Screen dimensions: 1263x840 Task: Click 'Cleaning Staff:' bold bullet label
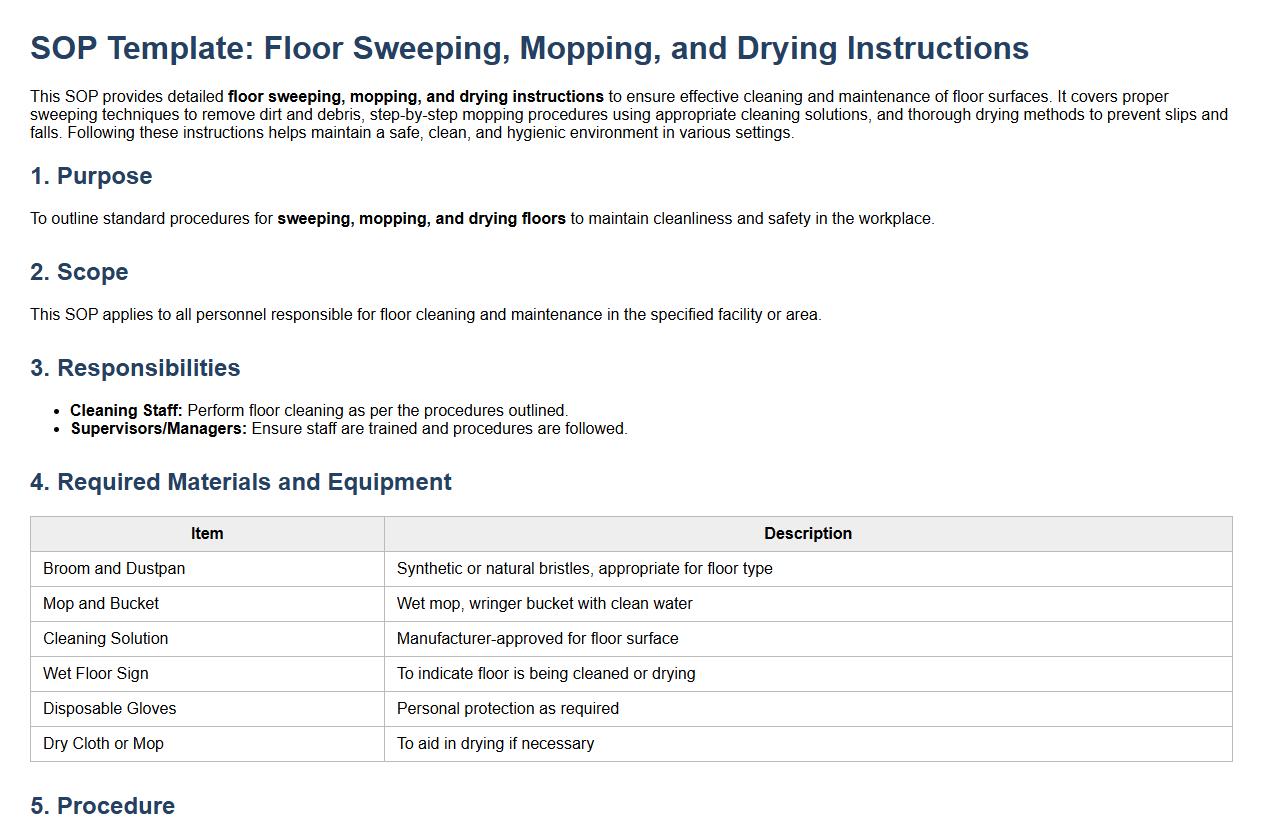126,411
